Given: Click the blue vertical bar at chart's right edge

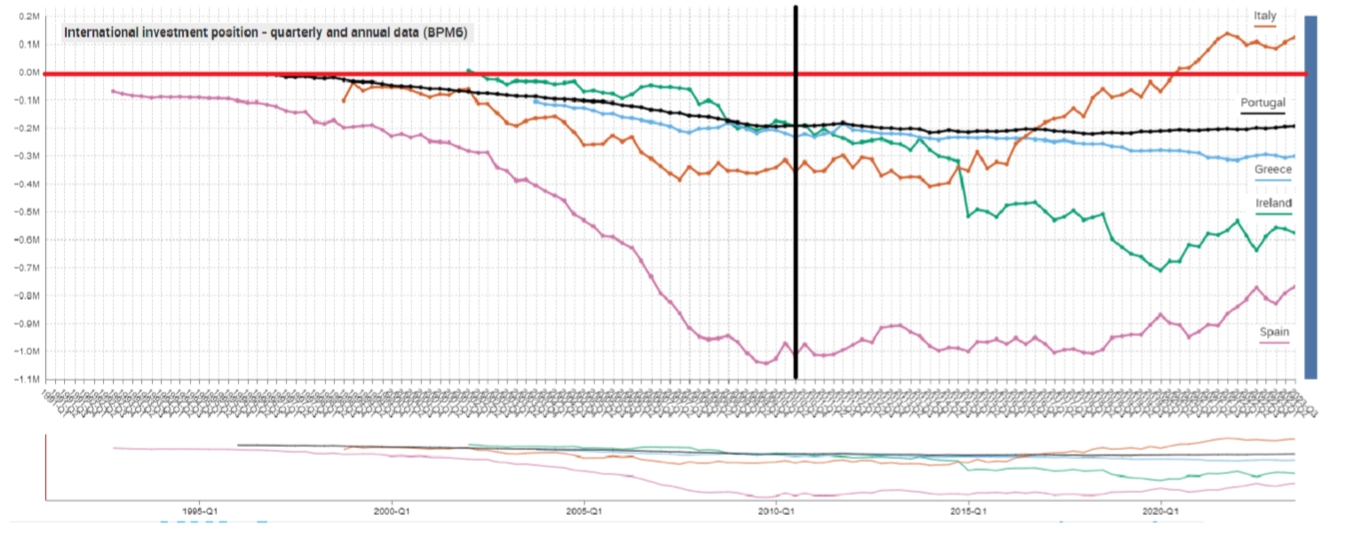Looking at the screenshot, I should [x=1311, y=197].
